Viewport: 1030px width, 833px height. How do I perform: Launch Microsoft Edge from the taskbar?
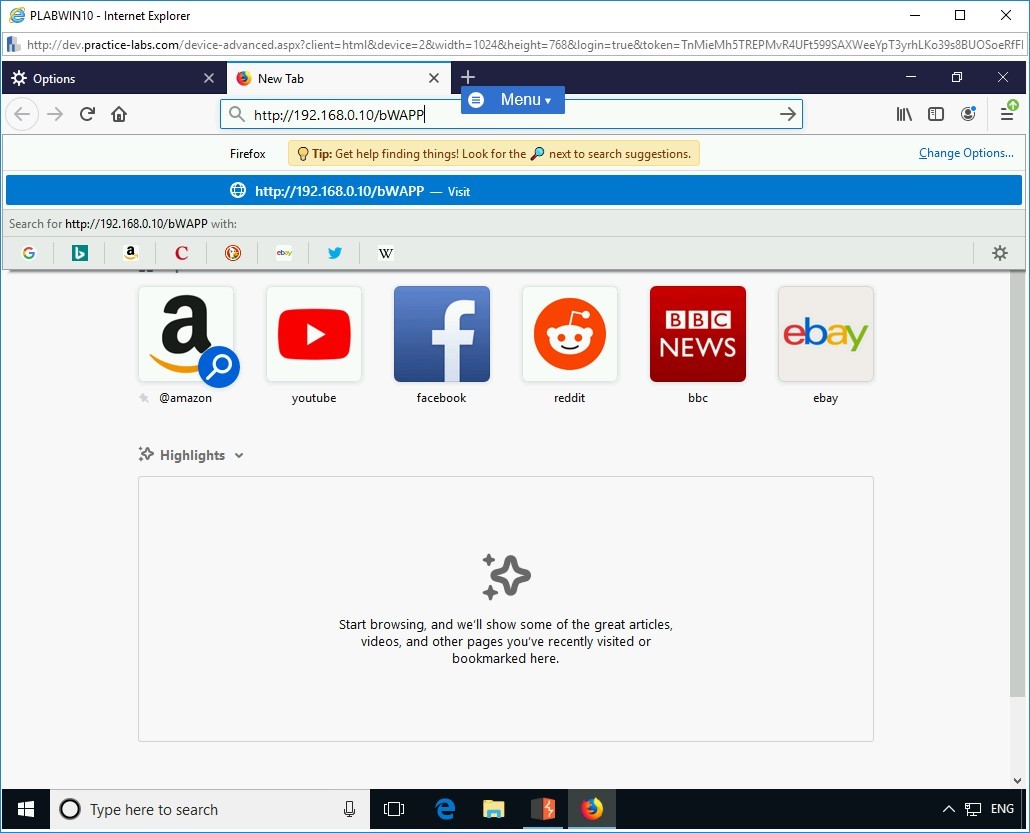pos(444,809)
